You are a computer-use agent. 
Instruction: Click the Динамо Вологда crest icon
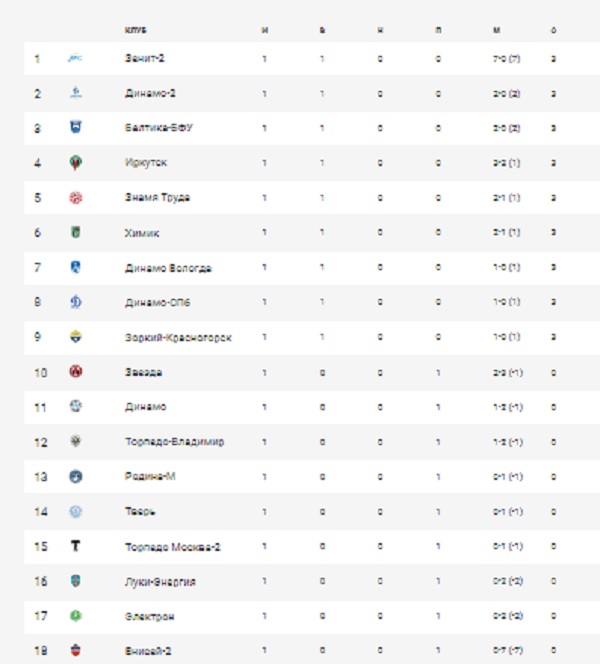tap(76, 267)
